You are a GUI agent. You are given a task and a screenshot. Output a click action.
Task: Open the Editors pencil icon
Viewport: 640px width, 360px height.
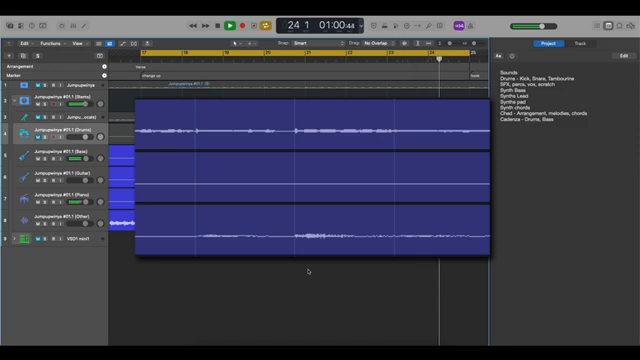[x=84, y=26]
